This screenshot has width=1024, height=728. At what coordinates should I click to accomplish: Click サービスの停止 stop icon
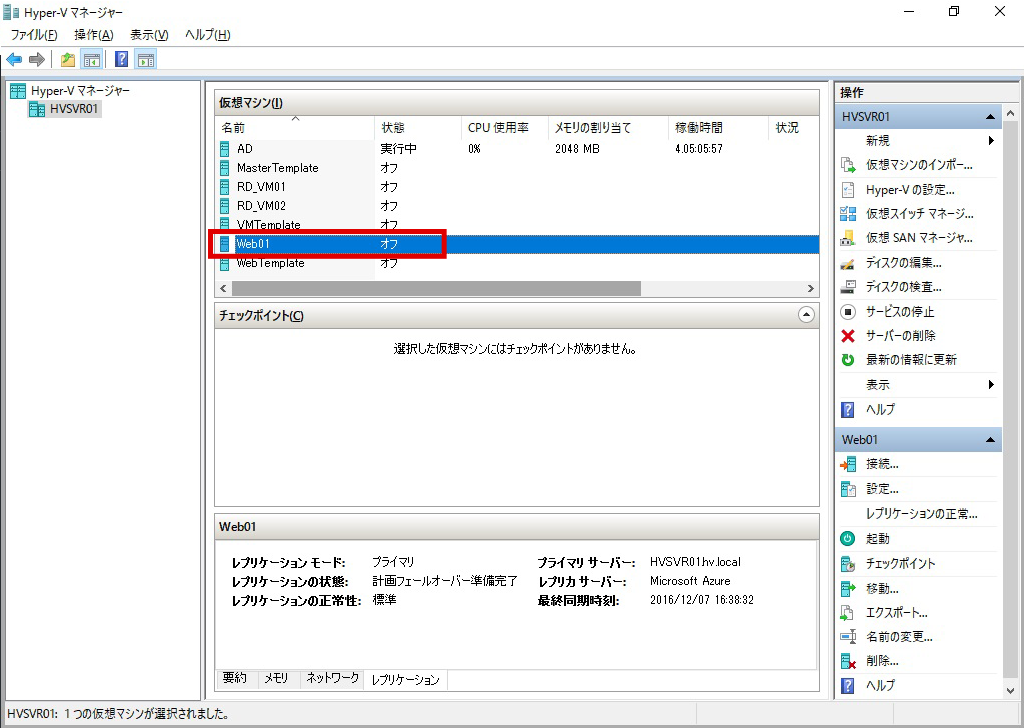(x=848, y=311)
